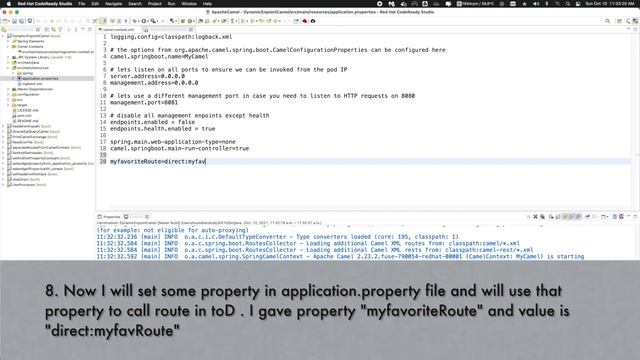
Task: Expand the OracleSqlQueryCamel project
Action: click(x=3, y=131)
